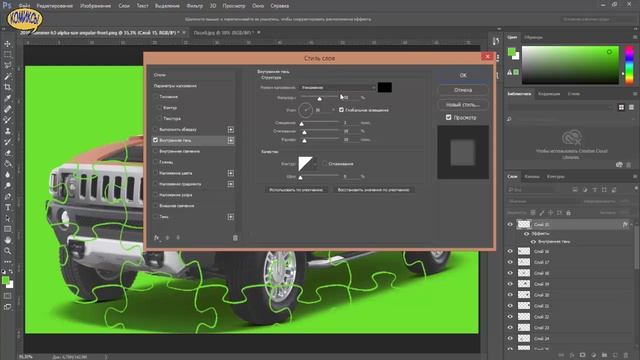
Task: Select the Magic Wand tool
Action: pos(7,76)
